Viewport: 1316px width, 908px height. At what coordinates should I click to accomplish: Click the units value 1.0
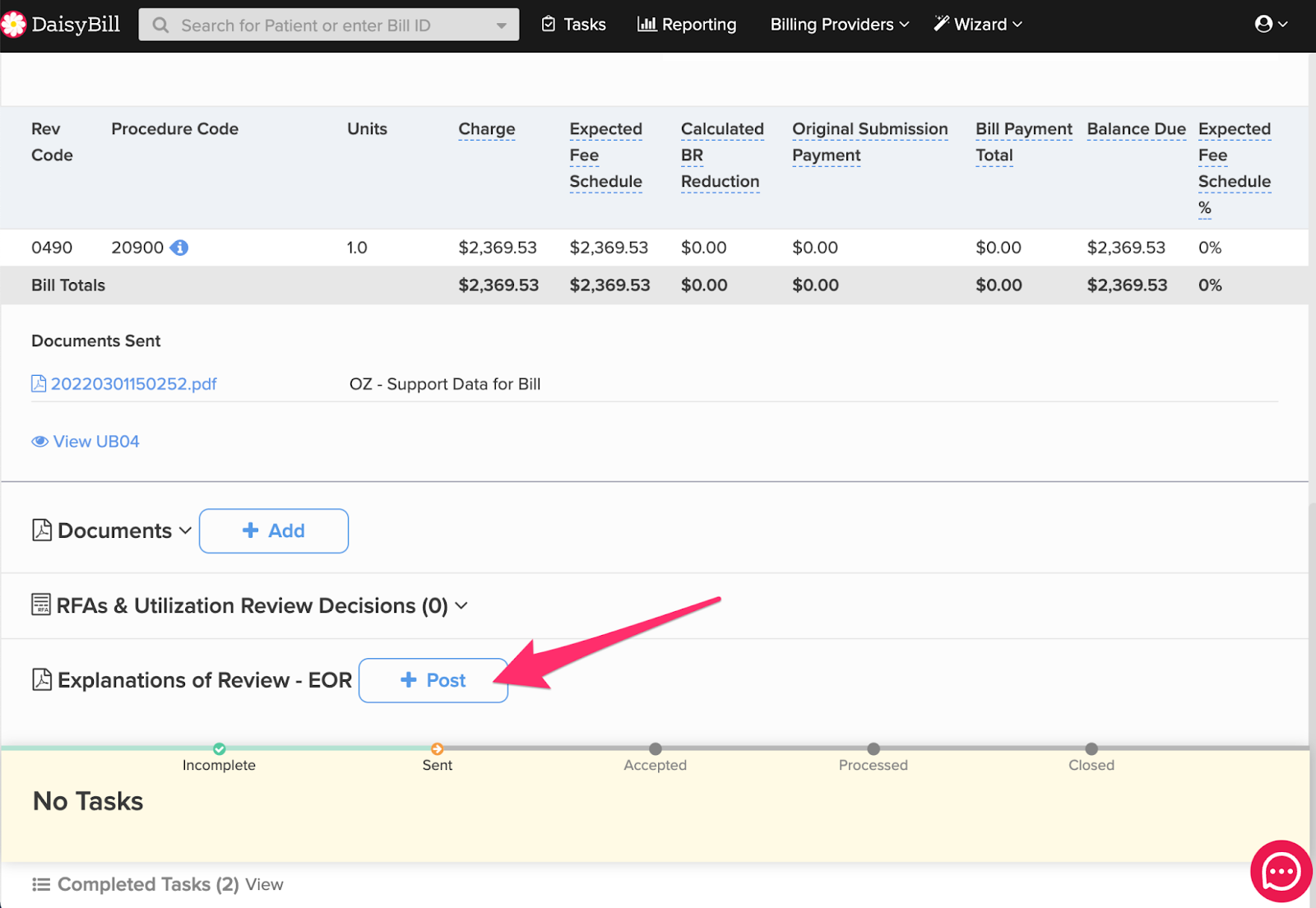click(357, 248)
